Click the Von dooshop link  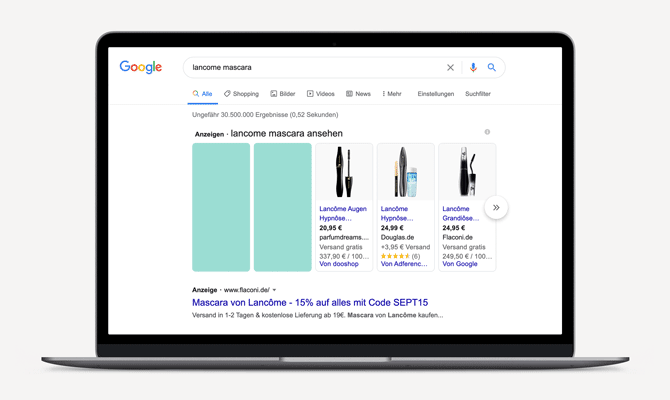[x=339, y=264]
